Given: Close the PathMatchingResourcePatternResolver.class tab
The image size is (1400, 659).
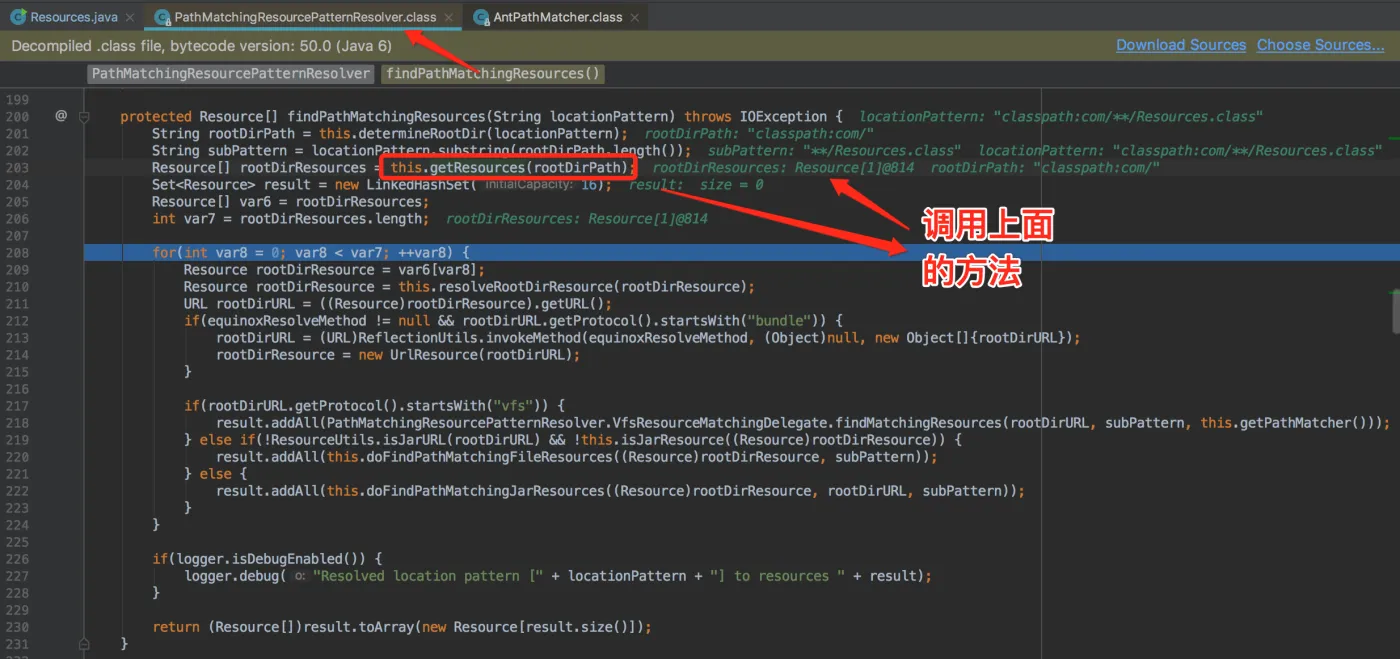Looking at the screenshot, I should click(x=449, y=17).
